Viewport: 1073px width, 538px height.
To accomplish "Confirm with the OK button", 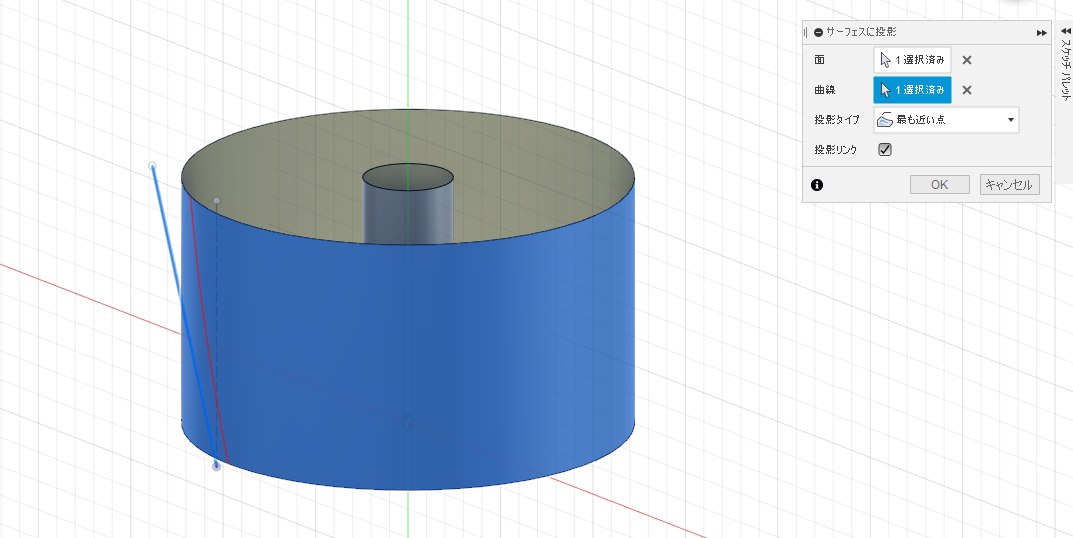I will click(940, 185).
